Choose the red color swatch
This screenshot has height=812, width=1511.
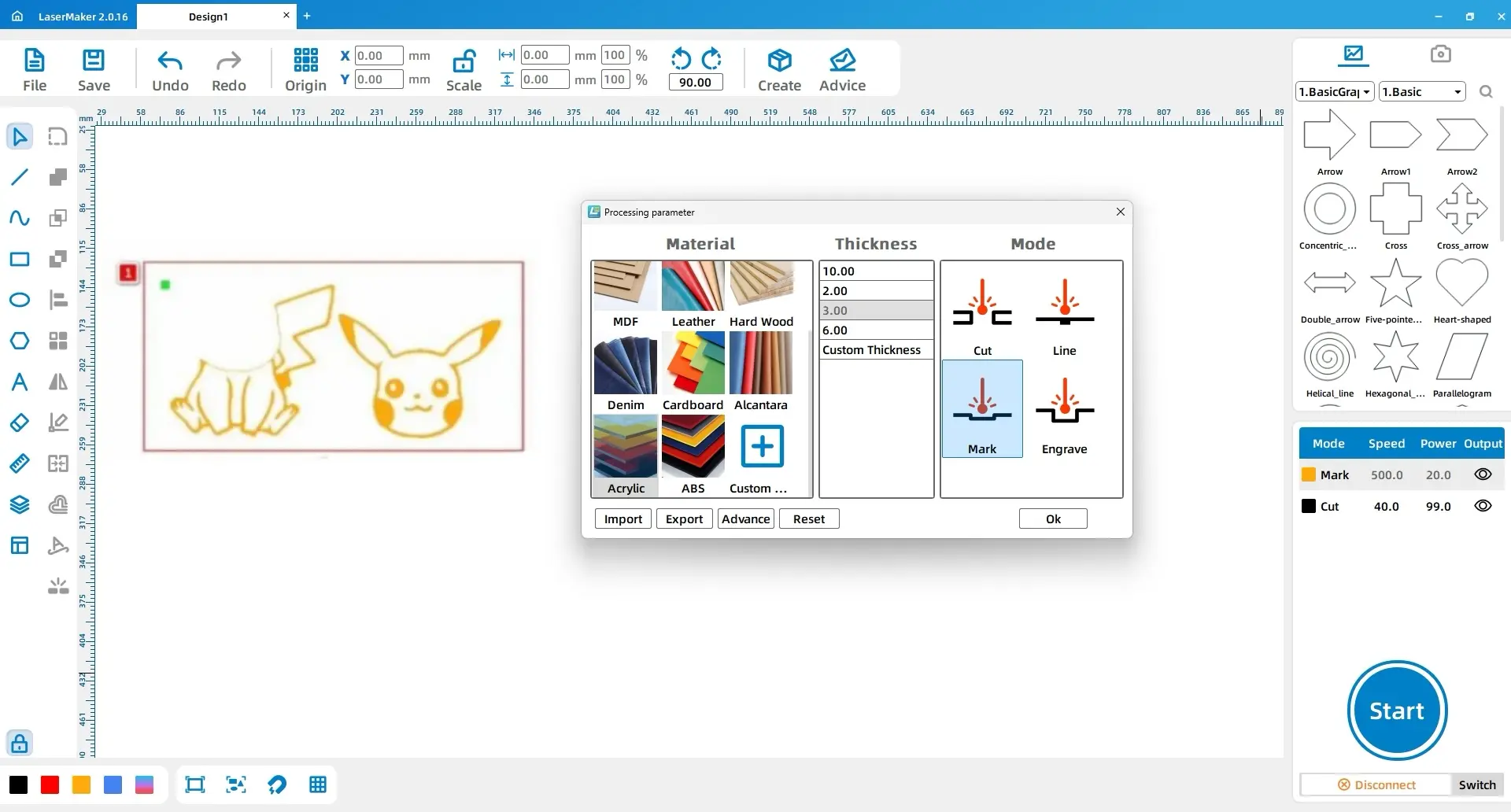(50, 784)
